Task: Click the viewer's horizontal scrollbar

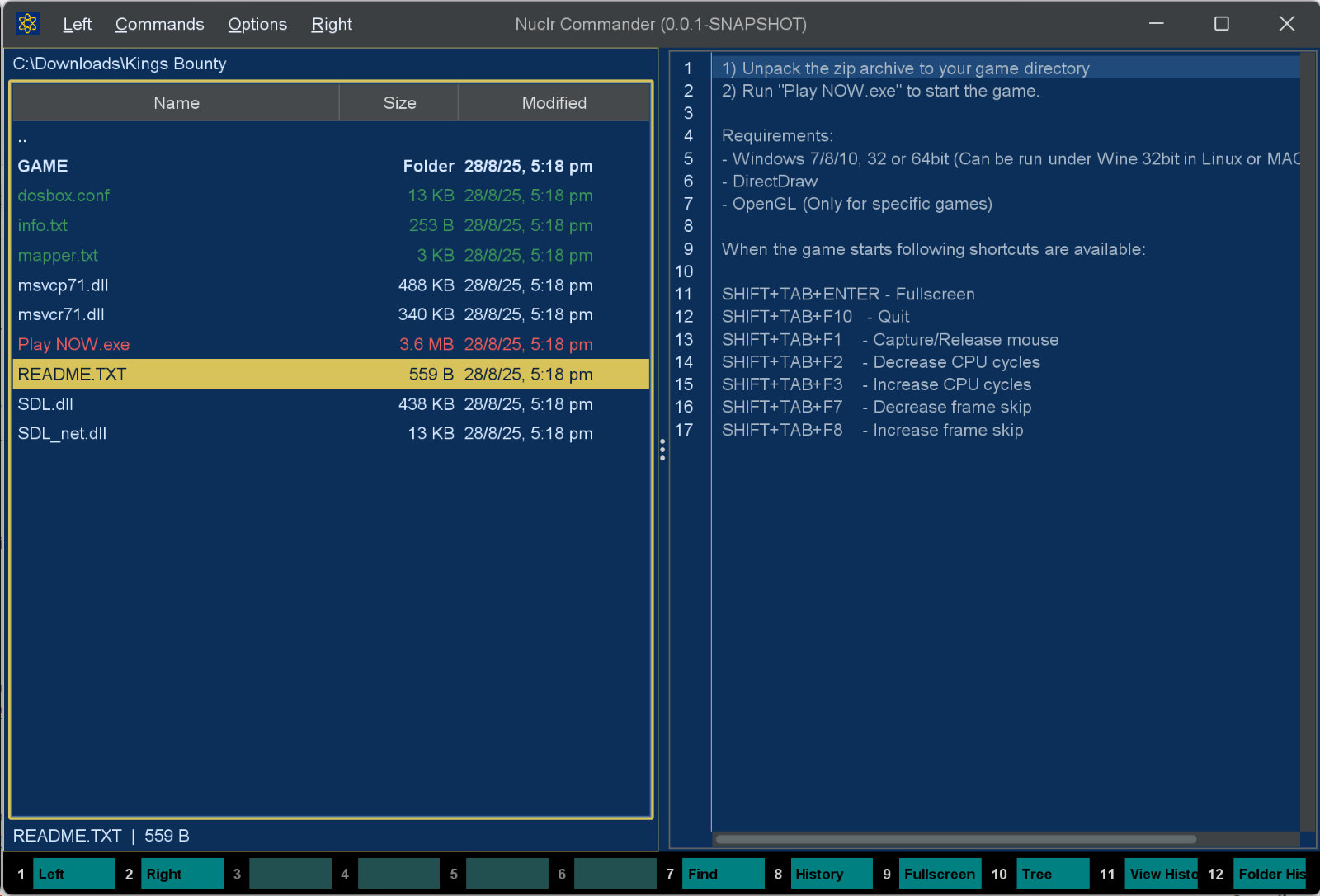Action: point(956,839)
